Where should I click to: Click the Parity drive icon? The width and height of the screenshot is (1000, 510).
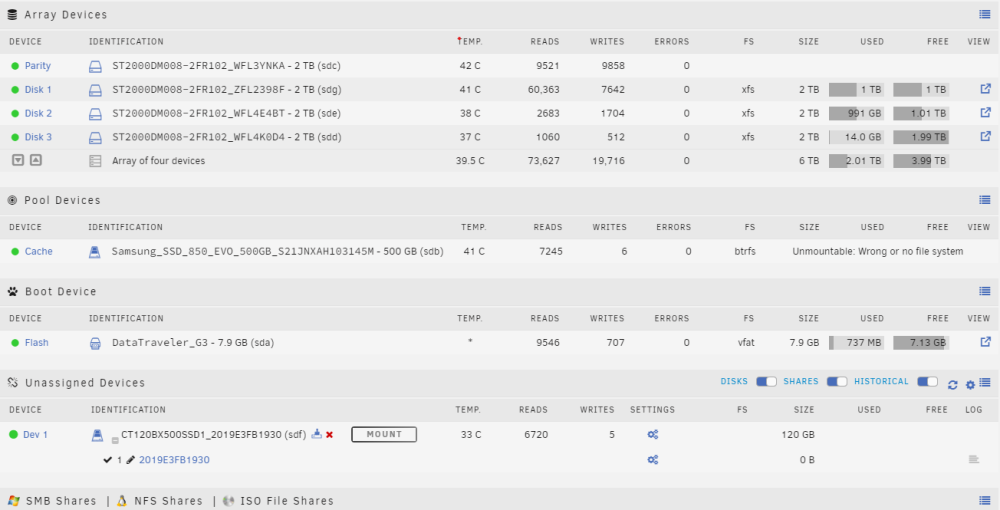pos(95,66)
